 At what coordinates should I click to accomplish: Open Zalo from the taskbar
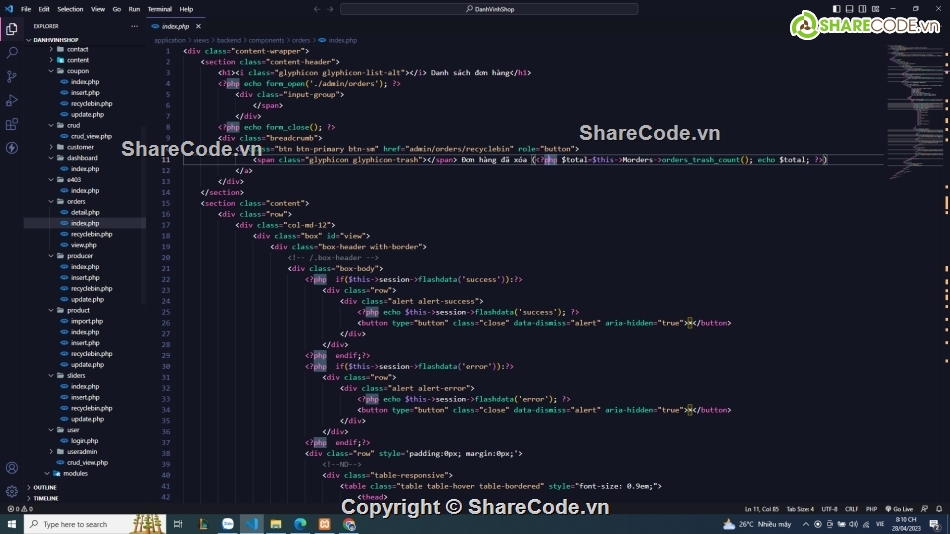[x=228, y=524]
